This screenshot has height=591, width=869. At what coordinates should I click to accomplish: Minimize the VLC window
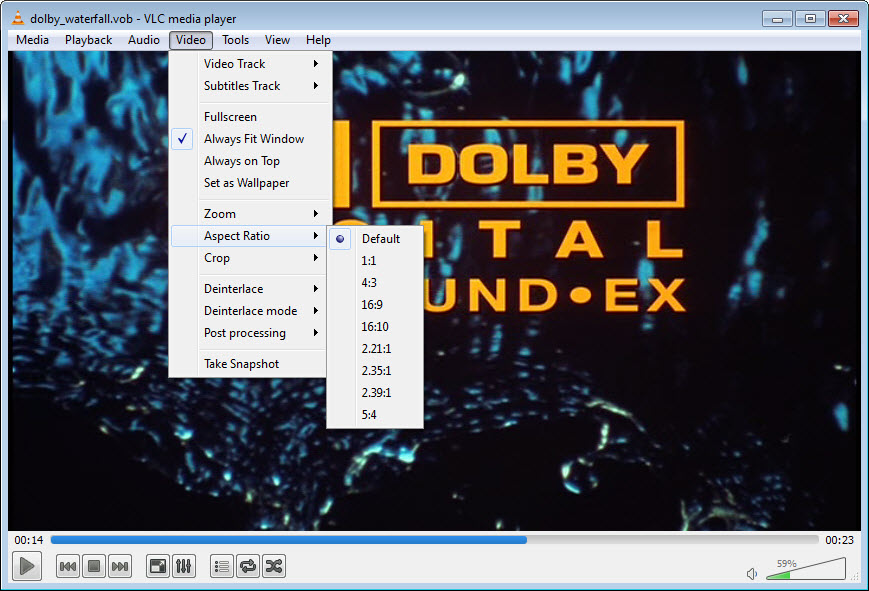click(778, 18)
